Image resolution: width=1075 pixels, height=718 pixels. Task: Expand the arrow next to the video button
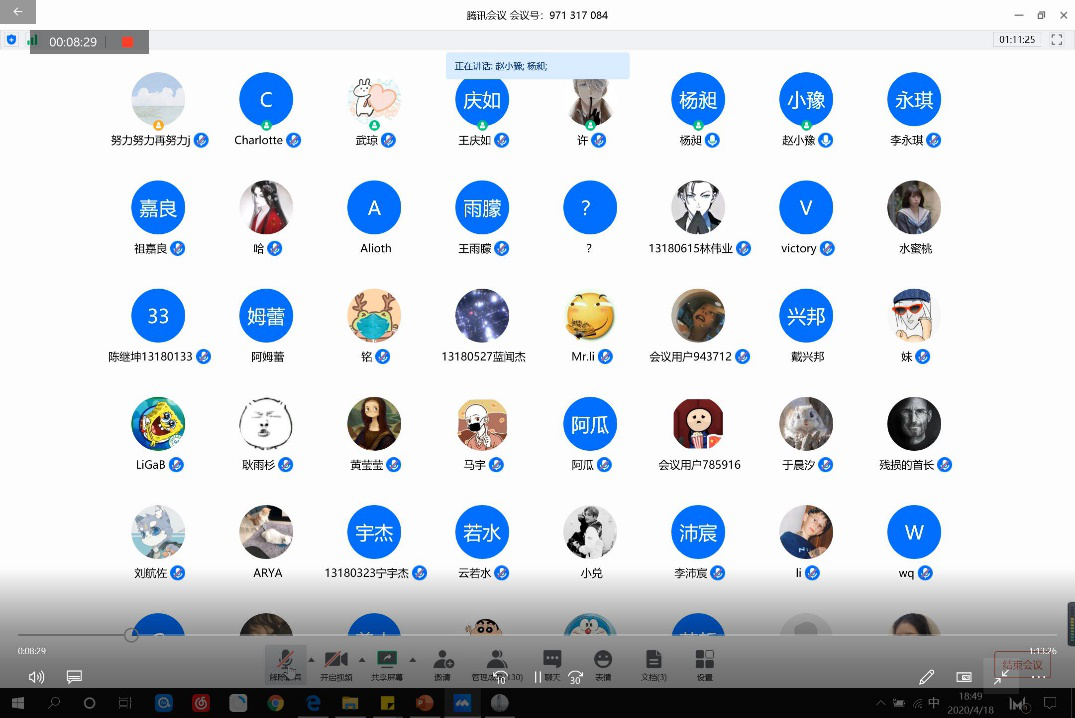tap(360, 660)
